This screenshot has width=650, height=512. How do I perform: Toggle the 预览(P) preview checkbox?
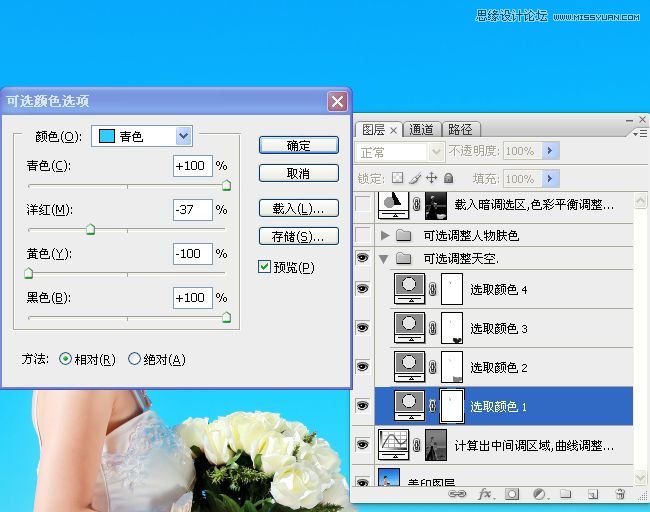[264, 267]
